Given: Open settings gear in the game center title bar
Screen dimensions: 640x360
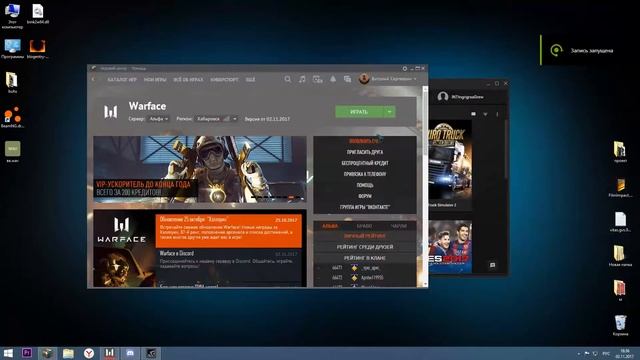Looking at the screenshot, I should (404, 69).
